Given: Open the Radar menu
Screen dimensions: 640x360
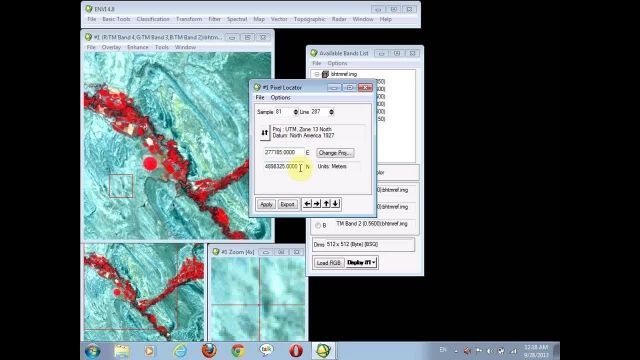Looking at the screenshot, I should [339, 19].
